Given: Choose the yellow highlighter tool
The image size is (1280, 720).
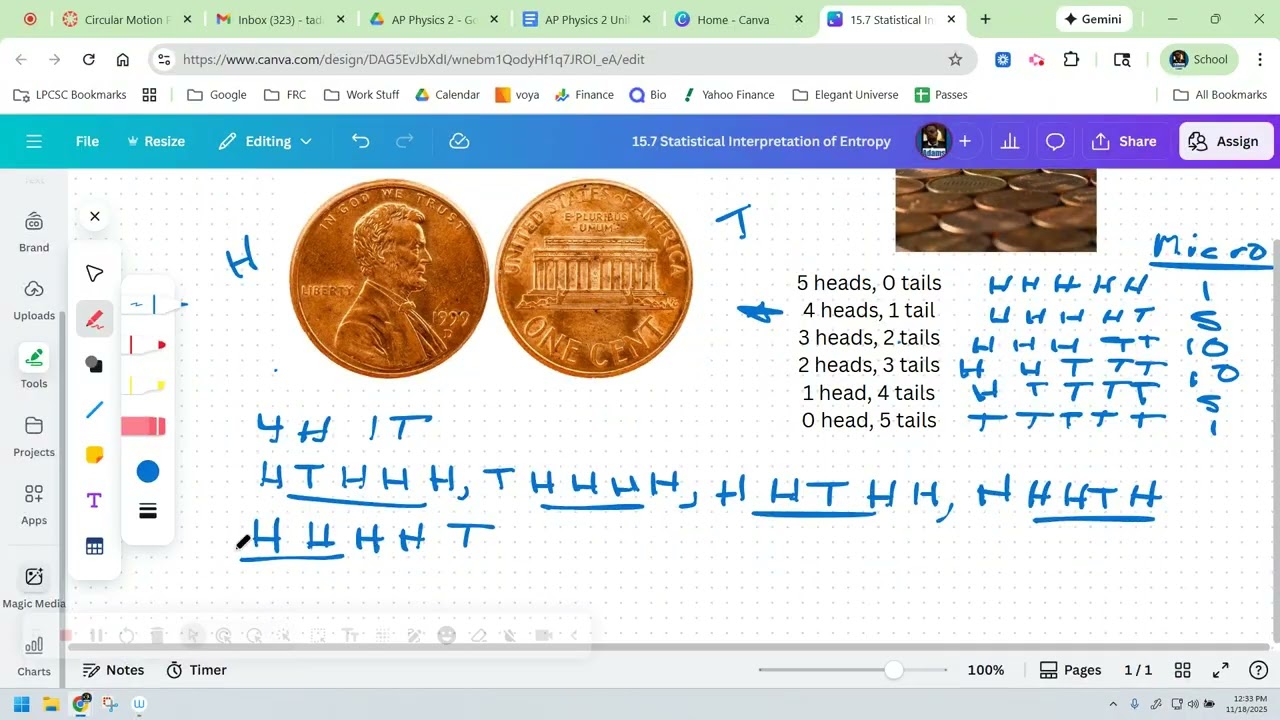Looking at the screenshot, I should (x=147, y=385).
